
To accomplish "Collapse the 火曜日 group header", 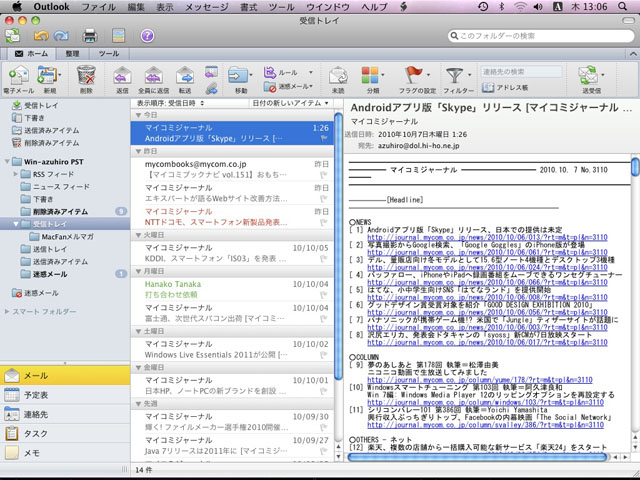I will 138,236.
